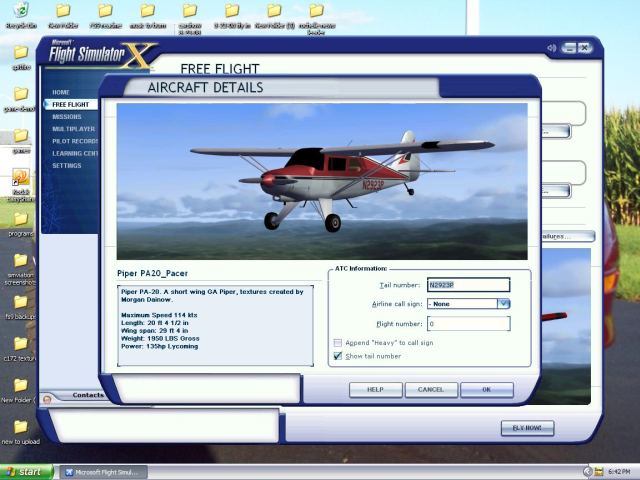Click FLY NOW! in Free Flight window

527,428
